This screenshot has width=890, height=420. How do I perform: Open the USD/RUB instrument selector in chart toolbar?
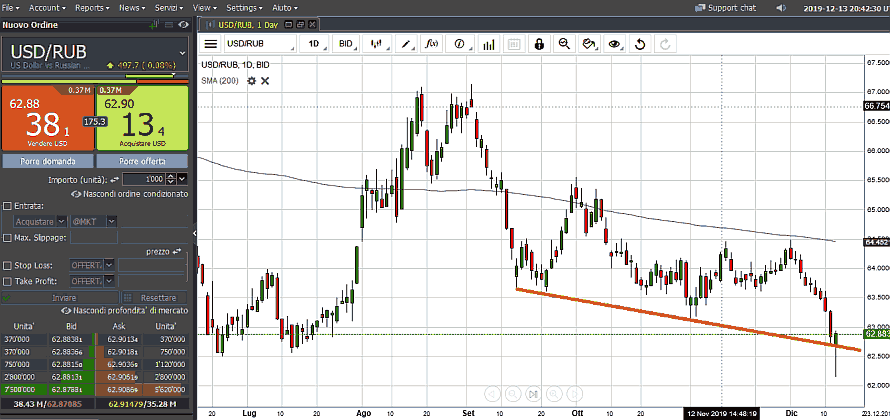pos(260,44)
